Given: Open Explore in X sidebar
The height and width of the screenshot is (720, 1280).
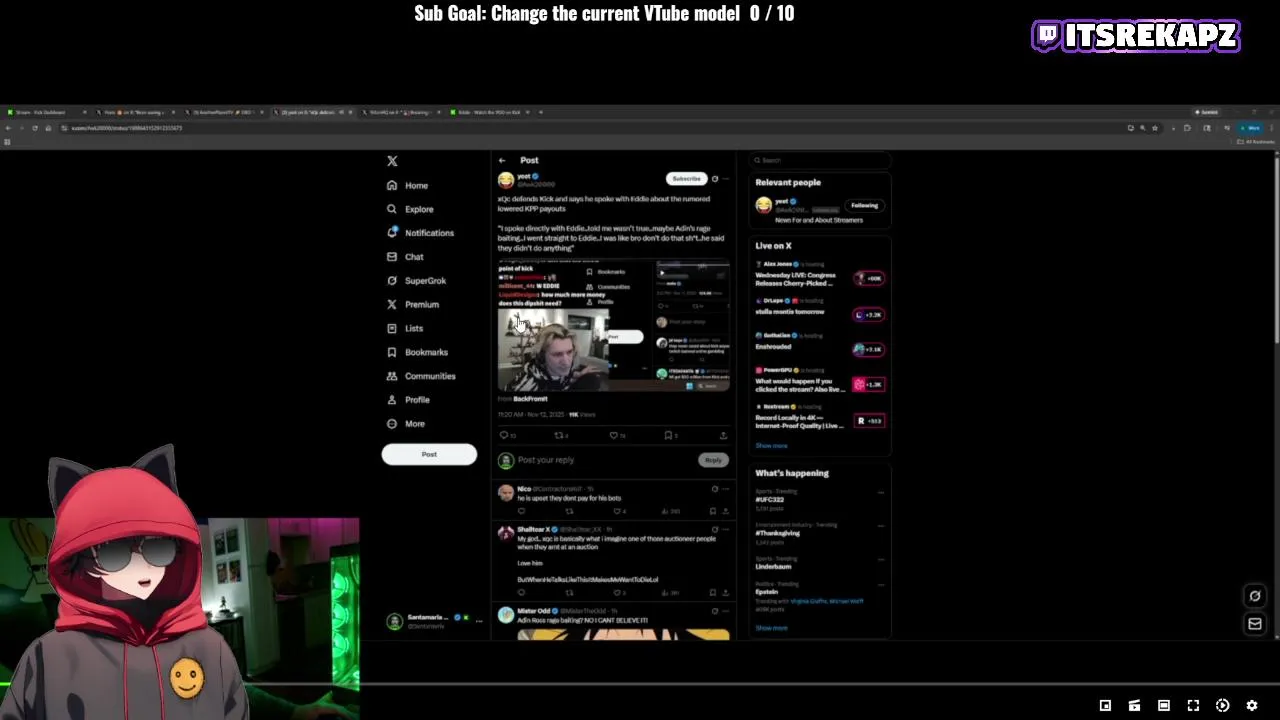Looking at the screenshot, I should coord(410,209).
